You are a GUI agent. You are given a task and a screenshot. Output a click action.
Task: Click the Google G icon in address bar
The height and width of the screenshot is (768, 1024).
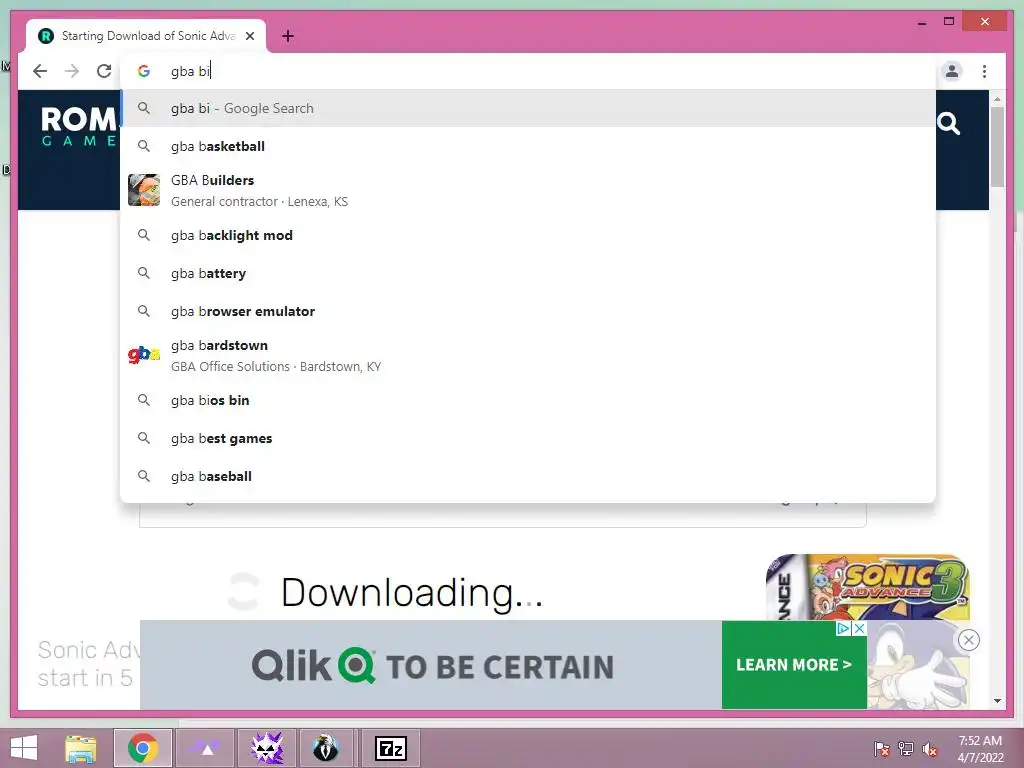(144, 71)
